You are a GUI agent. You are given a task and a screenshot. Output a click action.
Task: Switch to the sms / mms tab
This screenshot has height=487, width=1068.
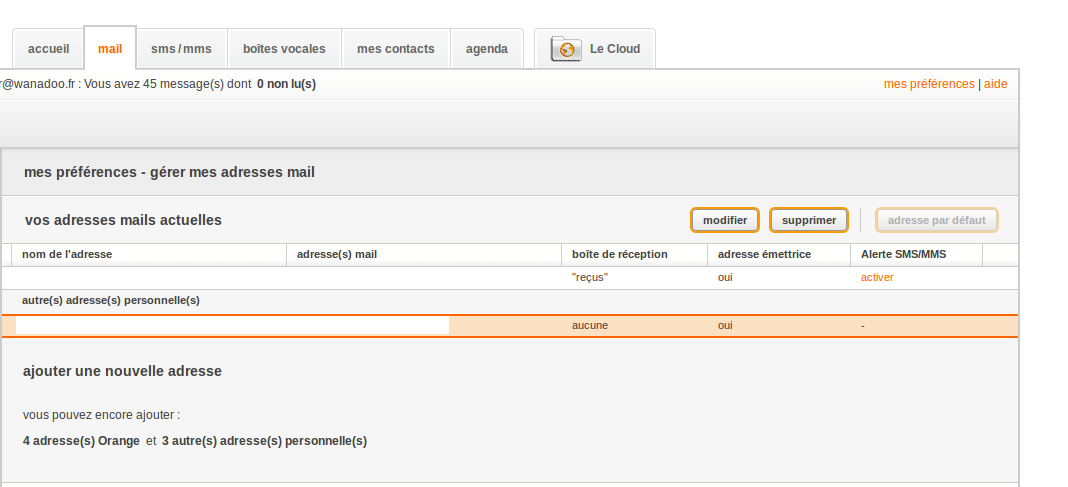[x=181, y=48]
